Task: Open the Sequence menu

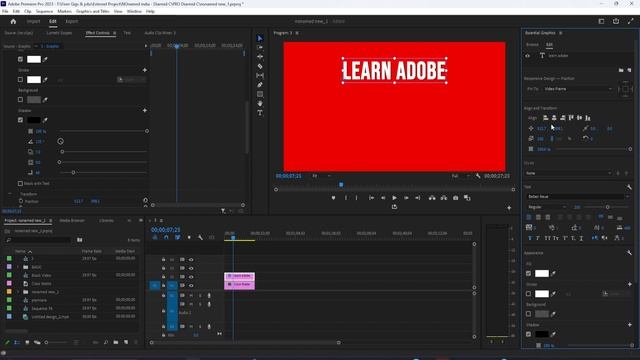Action: (44, 11)
